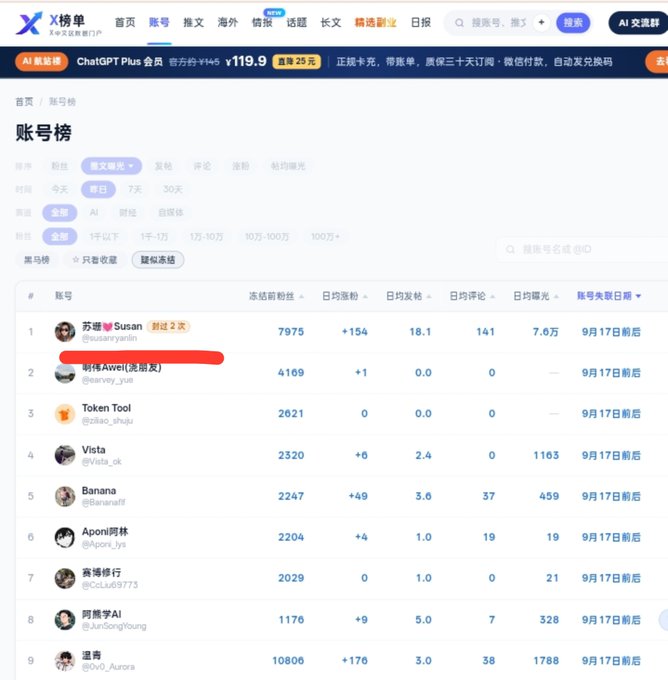Click the purple 搜索 button
Viewport: 668px width, 680px height.
[573, 23]
